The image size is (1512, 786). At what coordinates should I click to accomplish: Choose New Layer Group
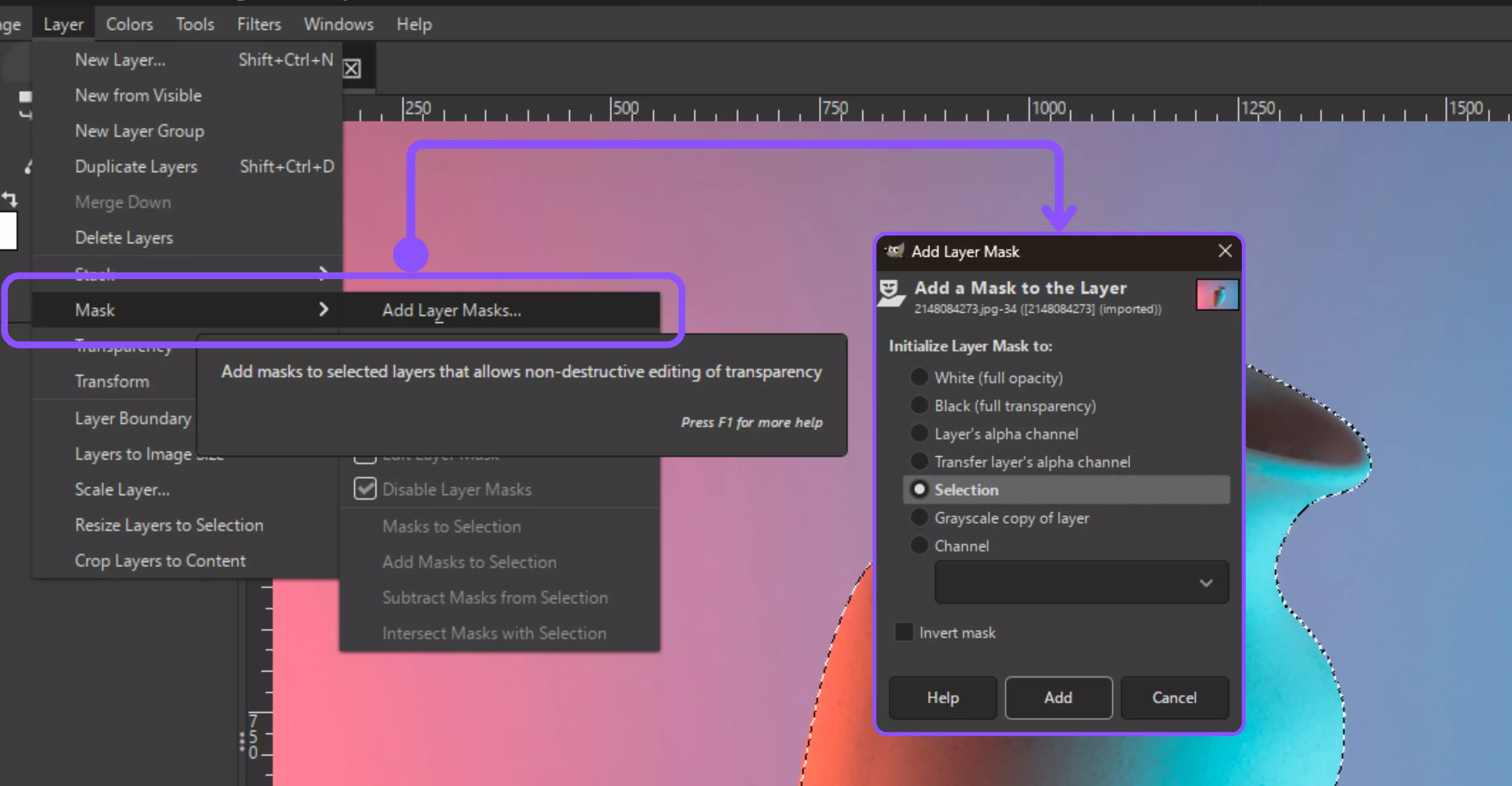[187, 131]
